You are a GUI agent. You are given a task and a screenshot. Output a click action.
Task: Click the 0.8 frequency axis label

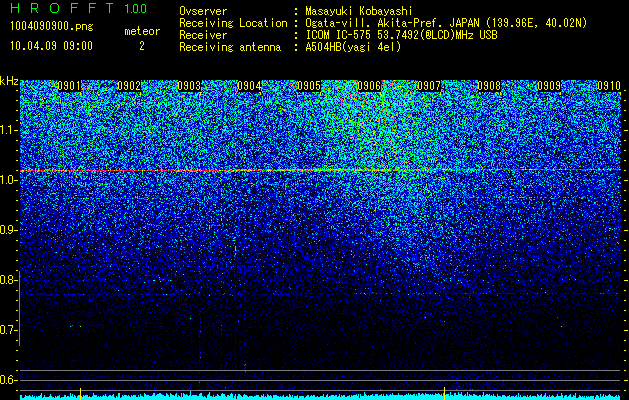point(8,280)
